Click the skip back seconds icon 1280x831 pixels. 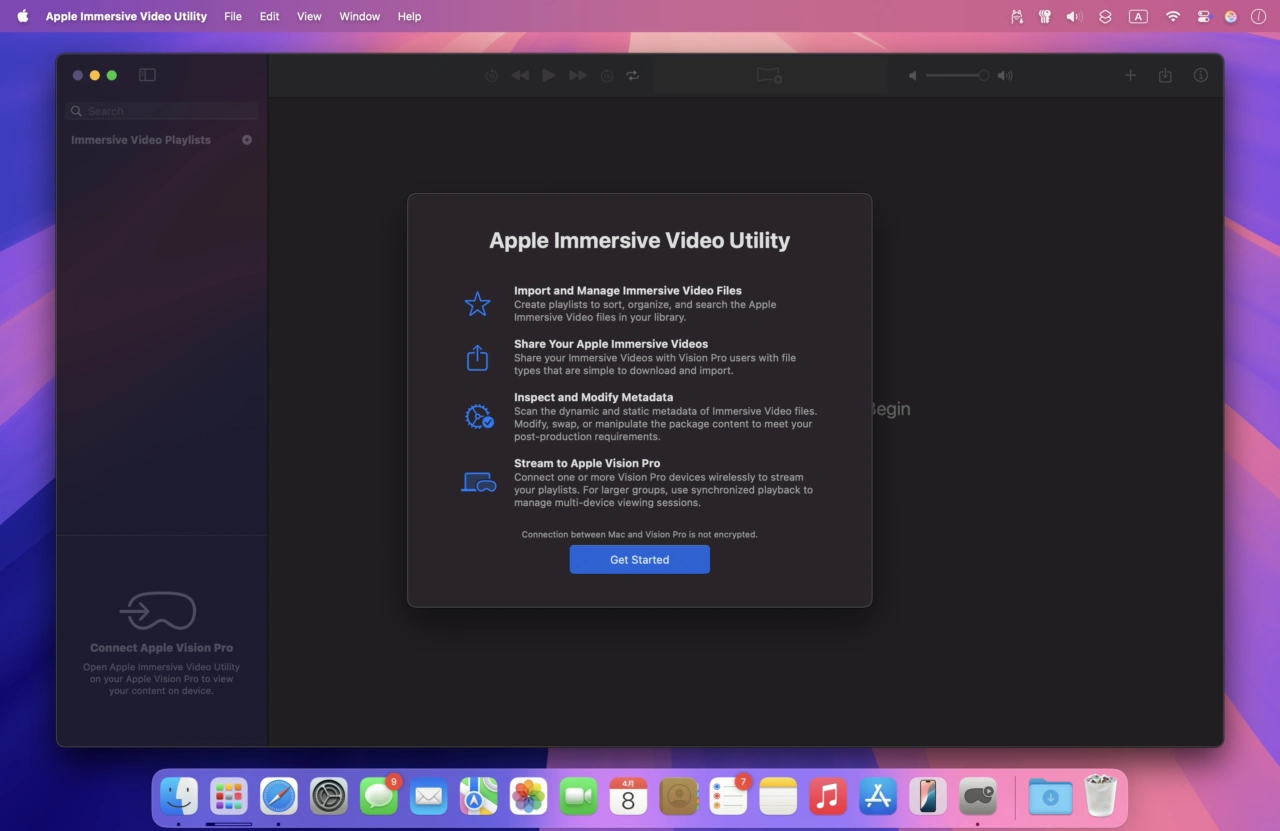(x=491, y=75)
